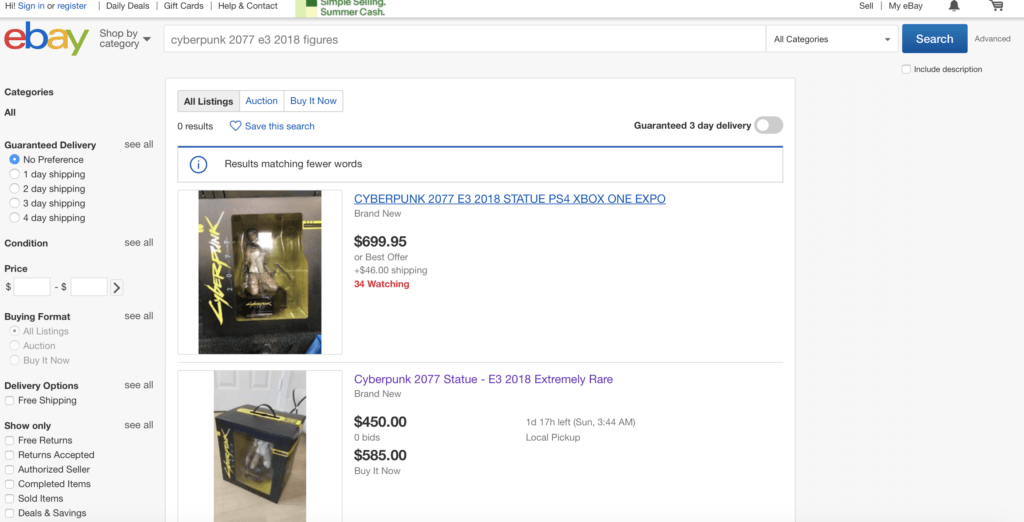Switch to the Buy It Now tab

(x=313, y=101)
